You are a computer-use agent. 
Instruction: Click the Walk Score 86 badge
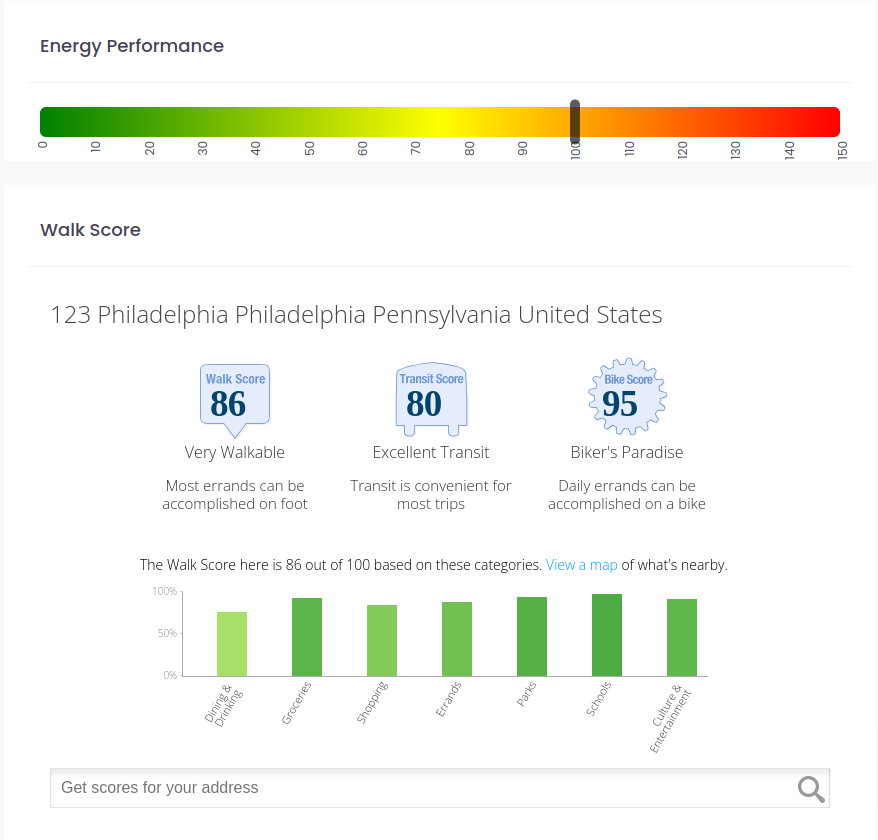click(x=235, y=399)
